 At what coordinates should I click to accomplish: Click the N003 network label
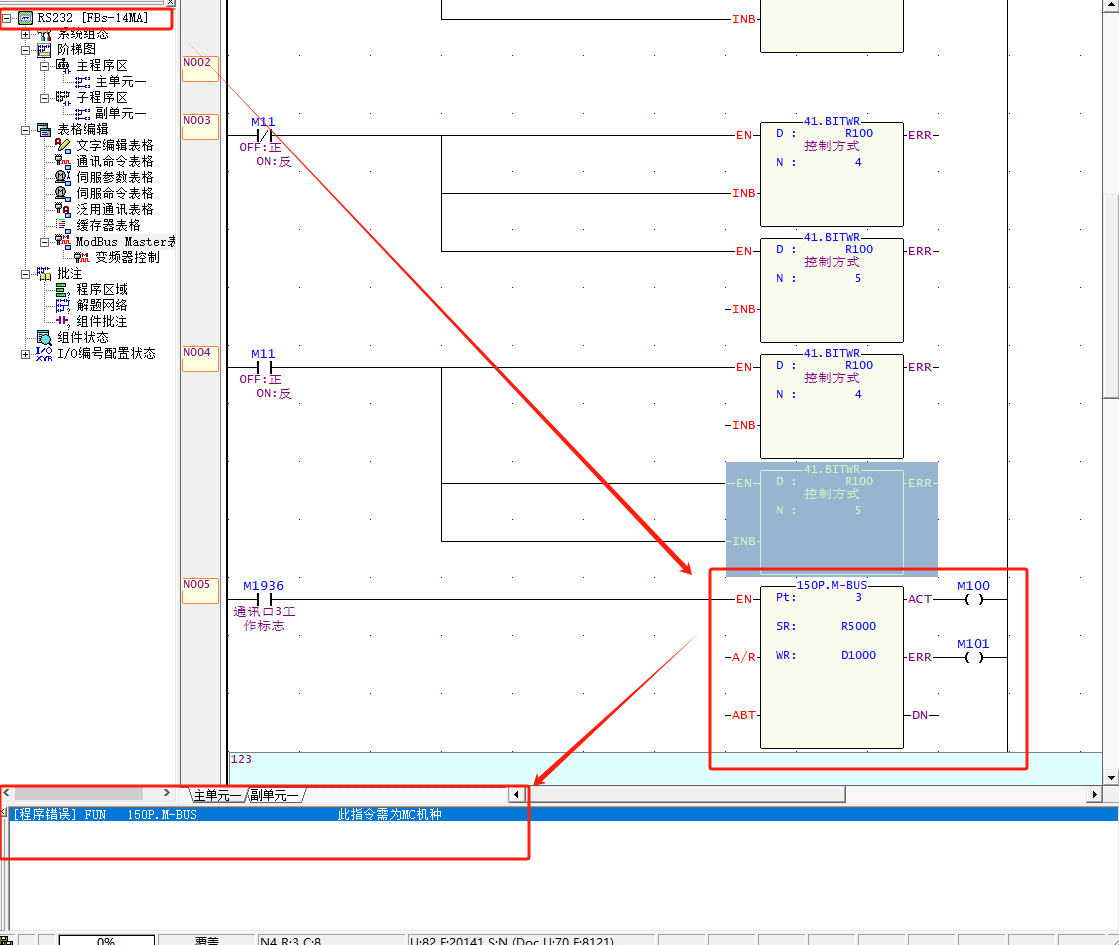tap(199, 121)
